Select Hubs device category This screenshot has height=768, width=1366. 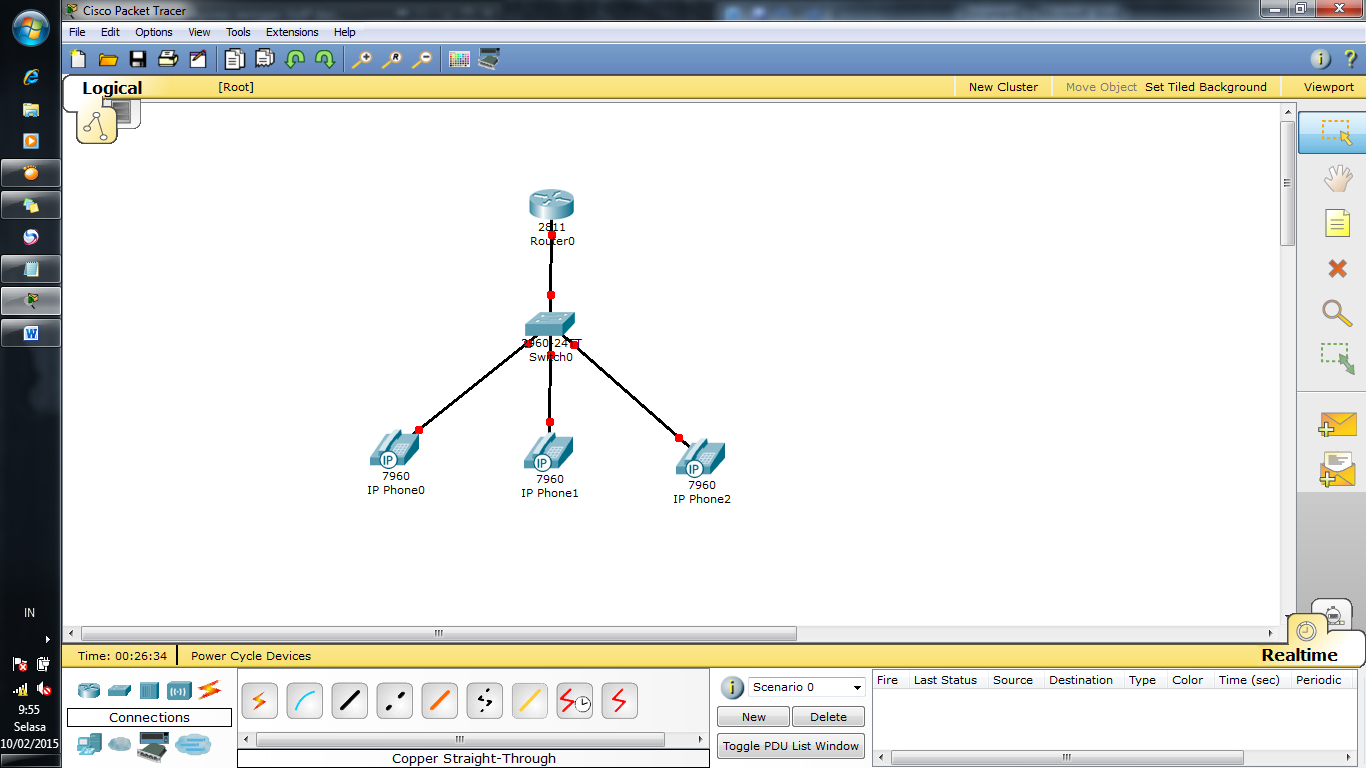click(x=149, y=690)
